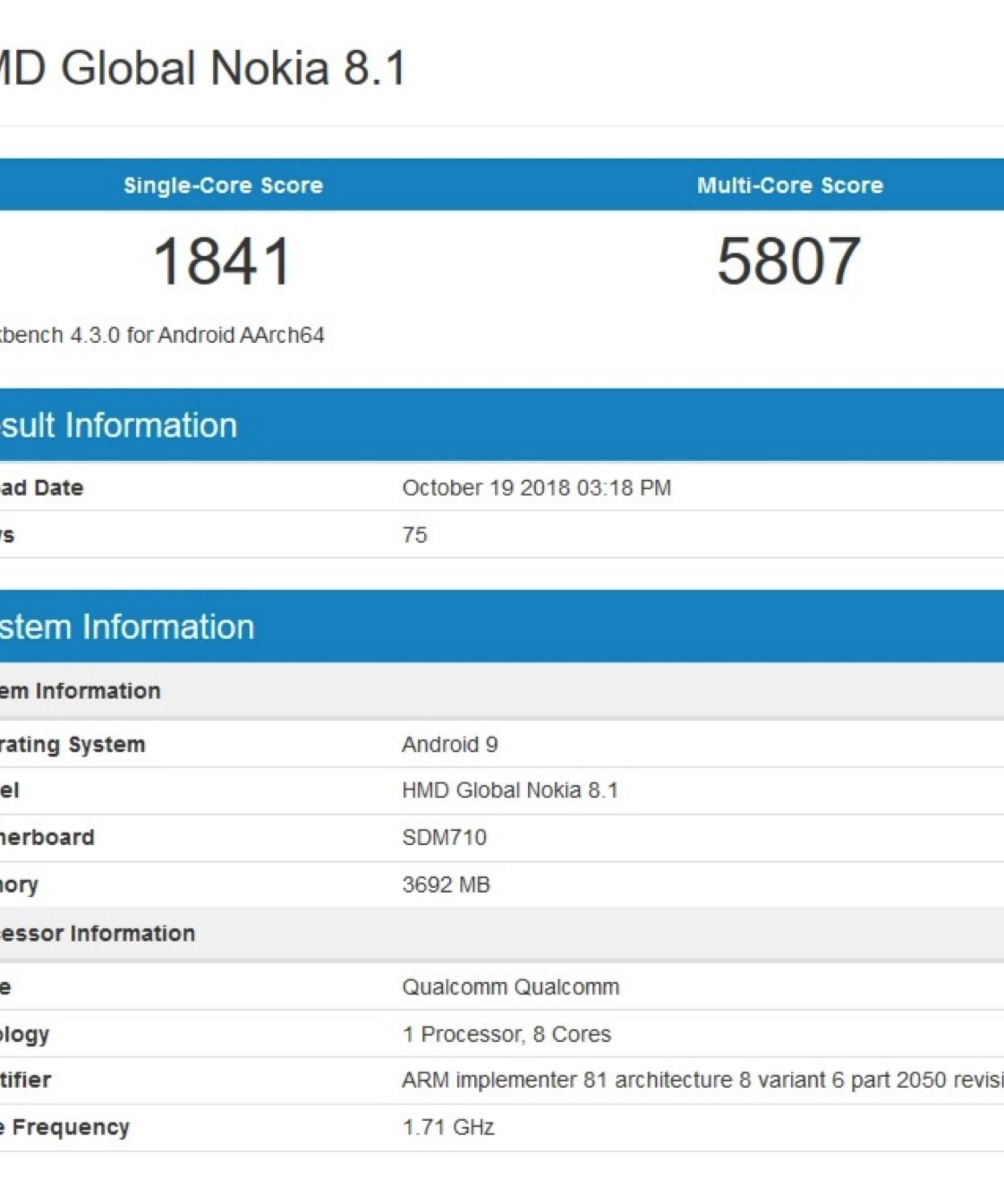
Task: Select the SDM710 motherboard value
Action: coord(444,838)
